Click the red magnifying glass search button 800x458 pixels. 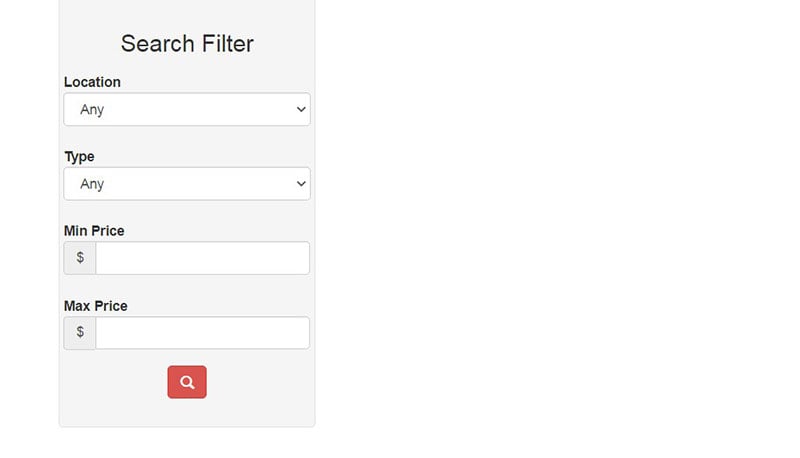[x=187, y=382]
